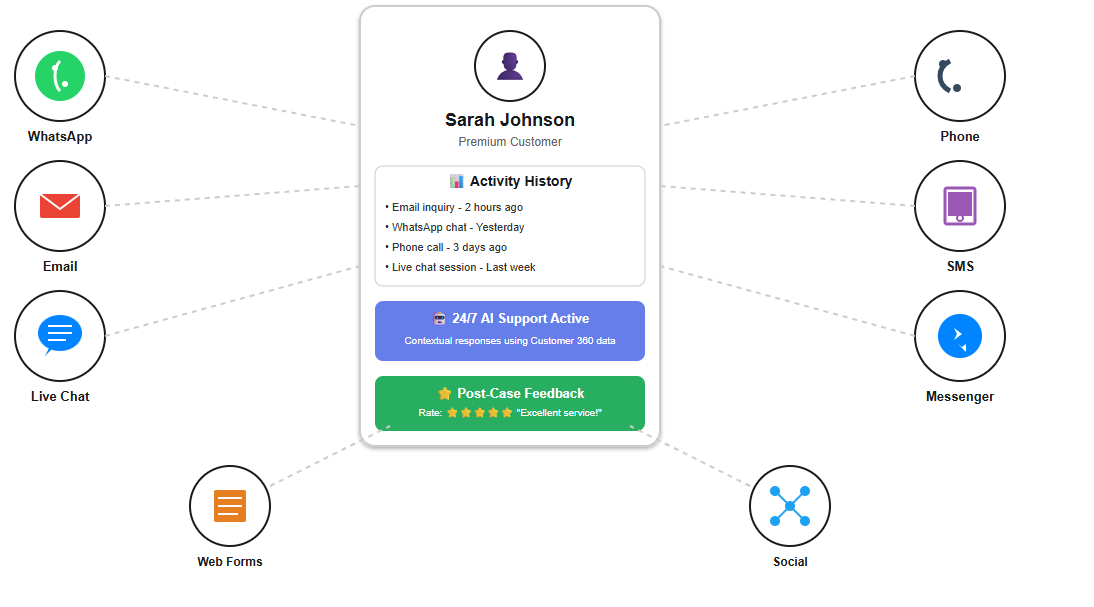Select the WhatsApp chat Yesterday entry
The width and height of the screenshot is (1094, 607).
(x=457, y=228)
